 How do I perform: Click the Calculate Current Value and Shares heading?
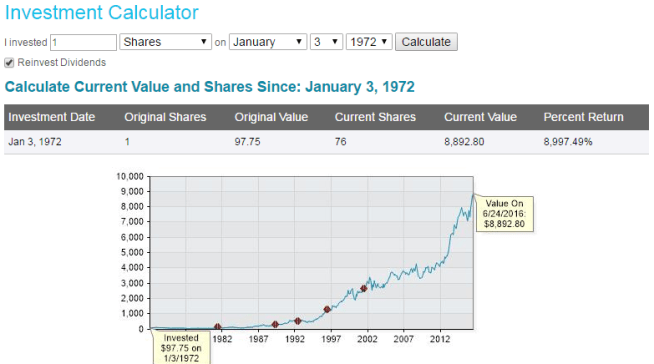tap(209, 87)
